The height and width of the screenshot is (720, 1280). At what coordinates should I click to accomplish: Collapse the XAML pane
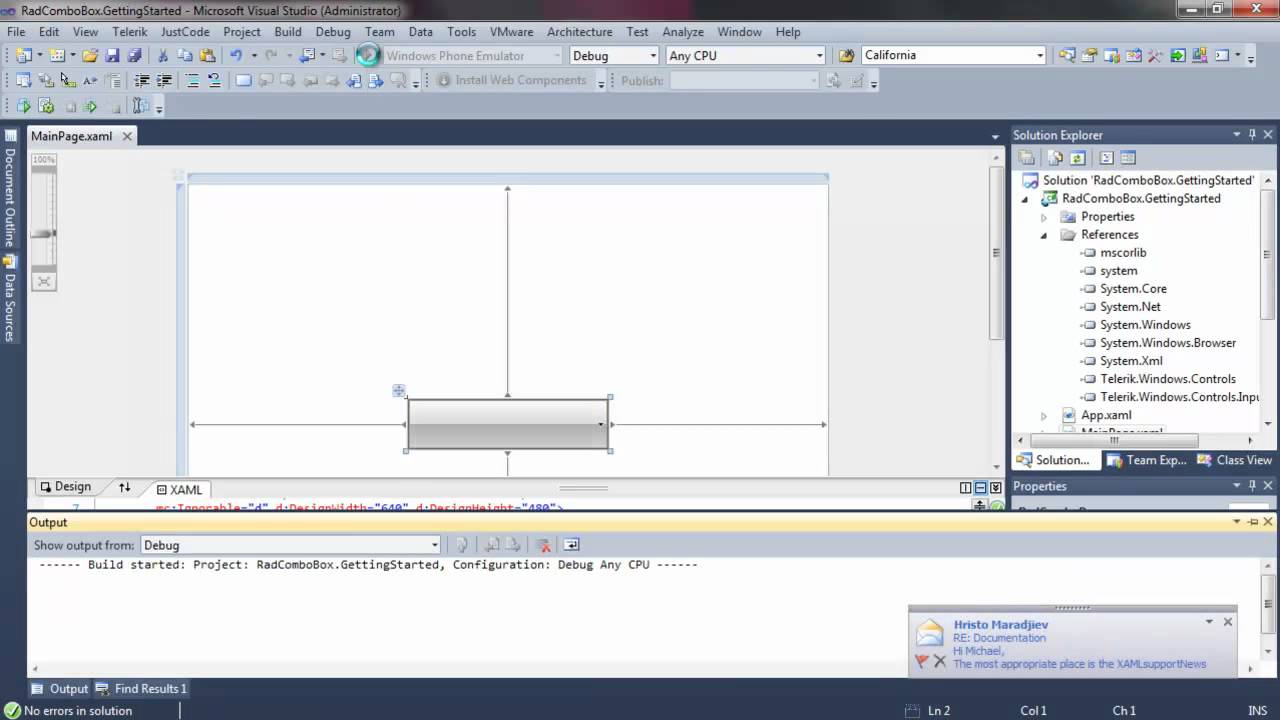pos(996,488)
